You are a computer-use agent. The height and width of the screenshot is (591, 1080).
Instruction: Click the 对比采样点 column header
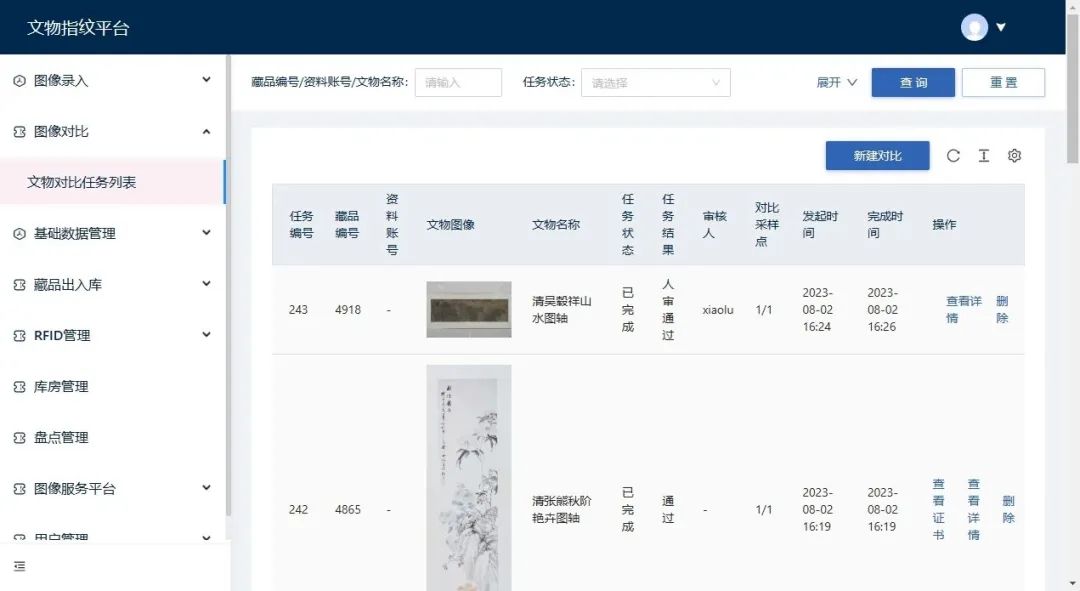click(x=767, y=225)
